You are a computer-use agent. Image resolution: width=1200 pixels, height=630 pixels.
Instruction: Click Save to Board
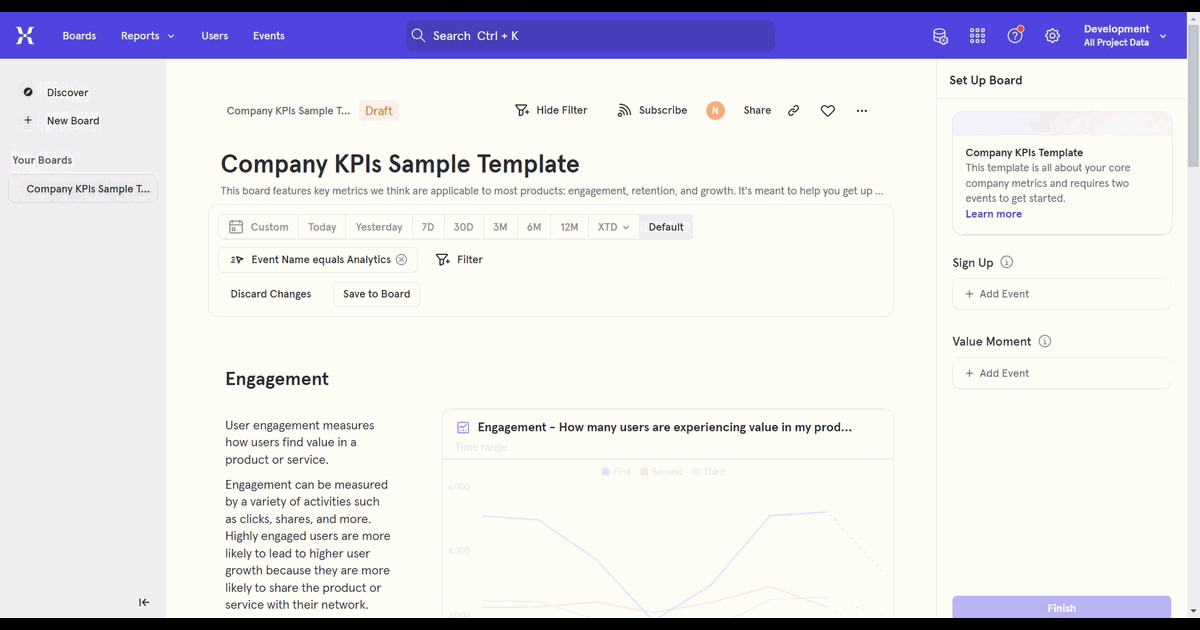[377, 294]
